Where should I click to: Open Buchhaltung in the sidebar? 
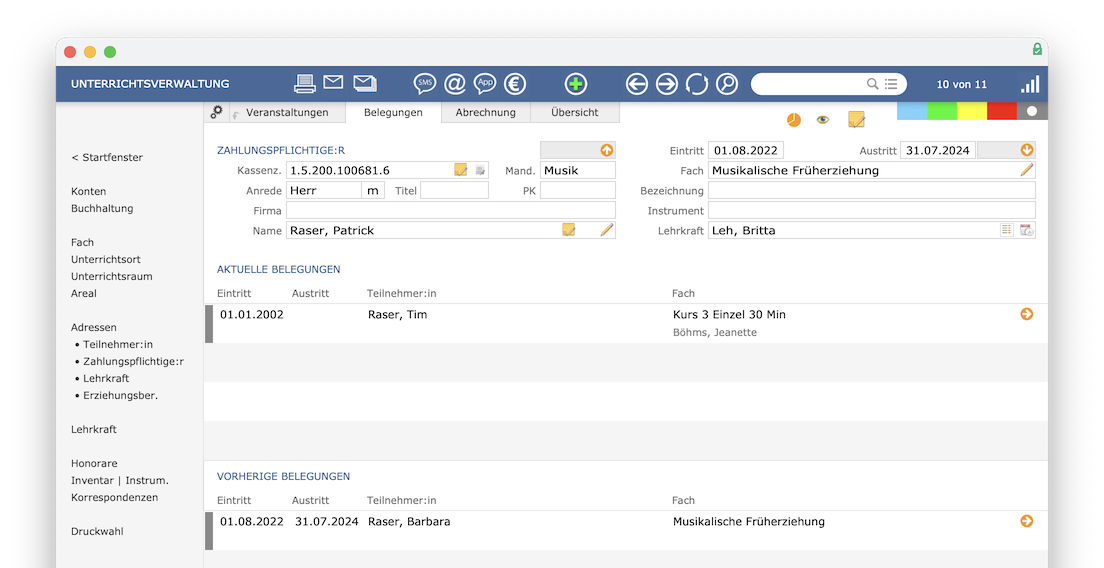pyautogui.click(x=102, y=208)
